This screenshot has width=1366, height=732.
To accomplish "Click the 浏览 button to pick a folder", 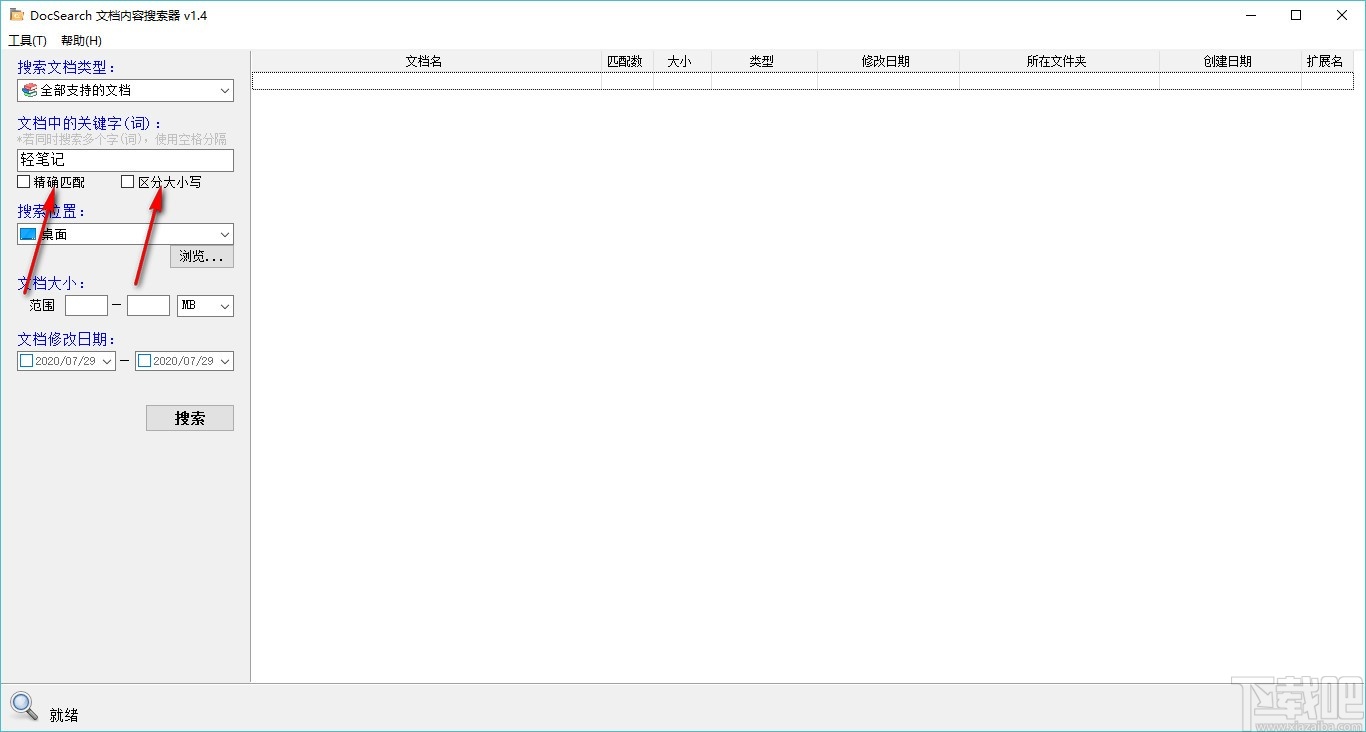I will click(x=201, y=256).
